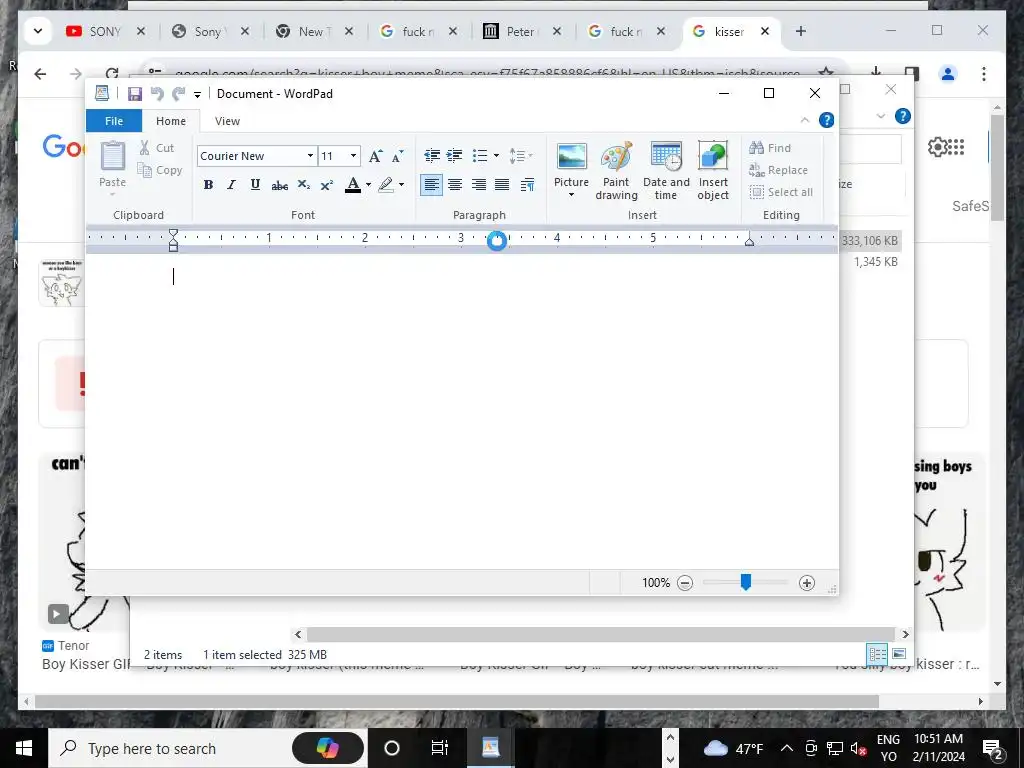Click the Paint drawing icon
1024x768 pixels.
(616, 171)
